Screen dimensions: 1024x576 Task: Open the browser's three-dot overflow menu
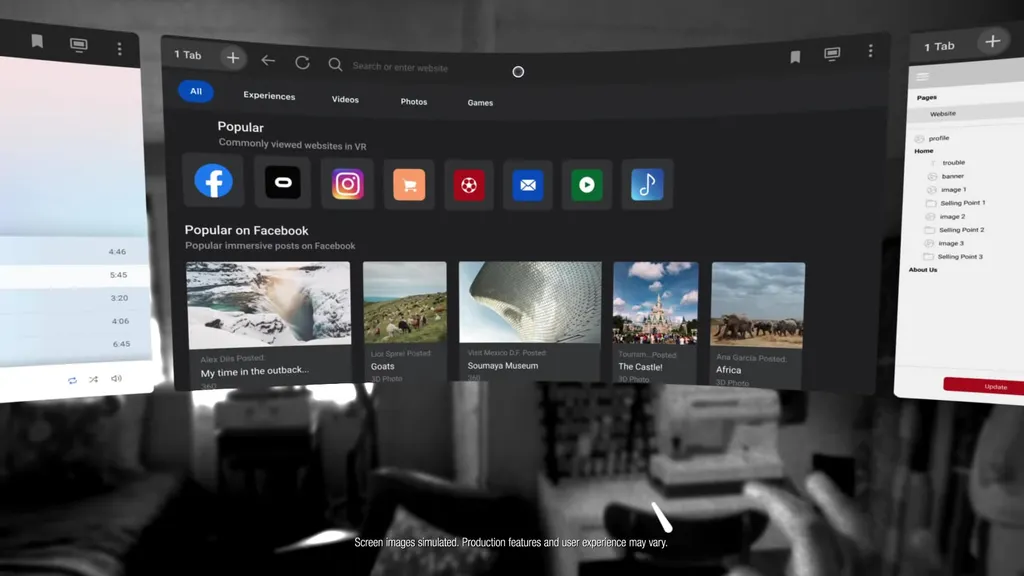869,50
